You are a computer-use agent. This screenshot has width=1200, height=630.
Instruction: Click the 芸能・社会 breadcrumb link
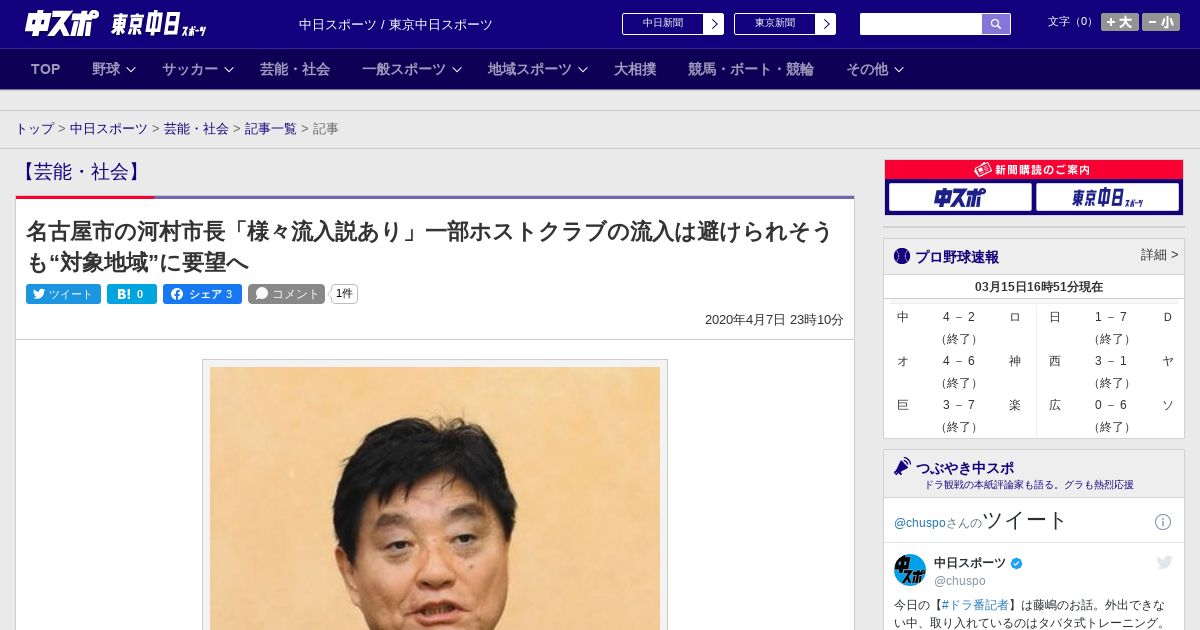pyautogui.click(x=196, y=129)
